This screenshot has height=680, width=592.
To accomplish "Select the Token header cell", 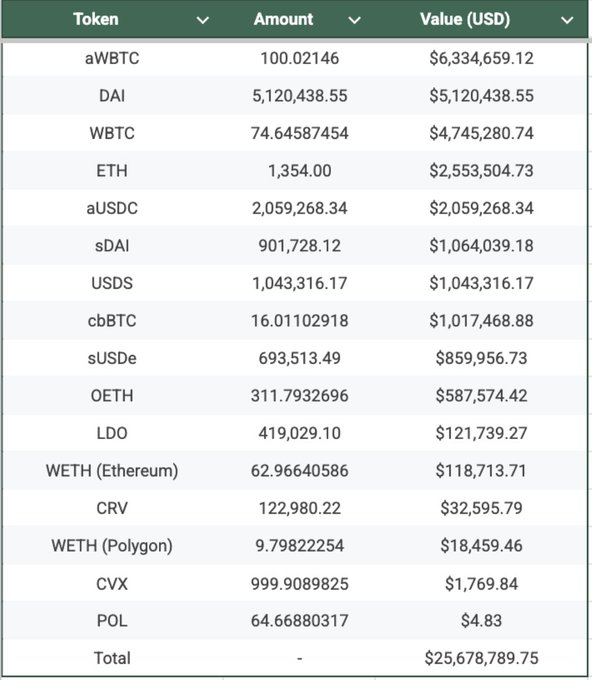I will (111, 19).
